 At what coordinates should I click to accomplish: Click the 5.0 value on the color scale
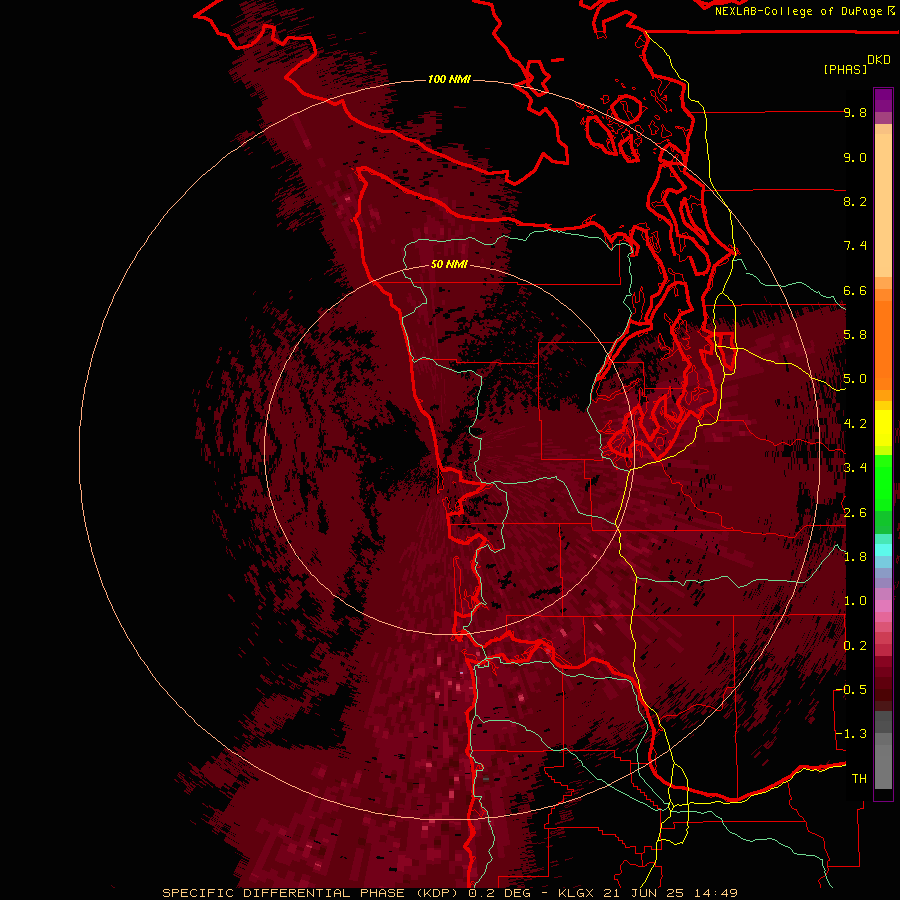(855, 379)
